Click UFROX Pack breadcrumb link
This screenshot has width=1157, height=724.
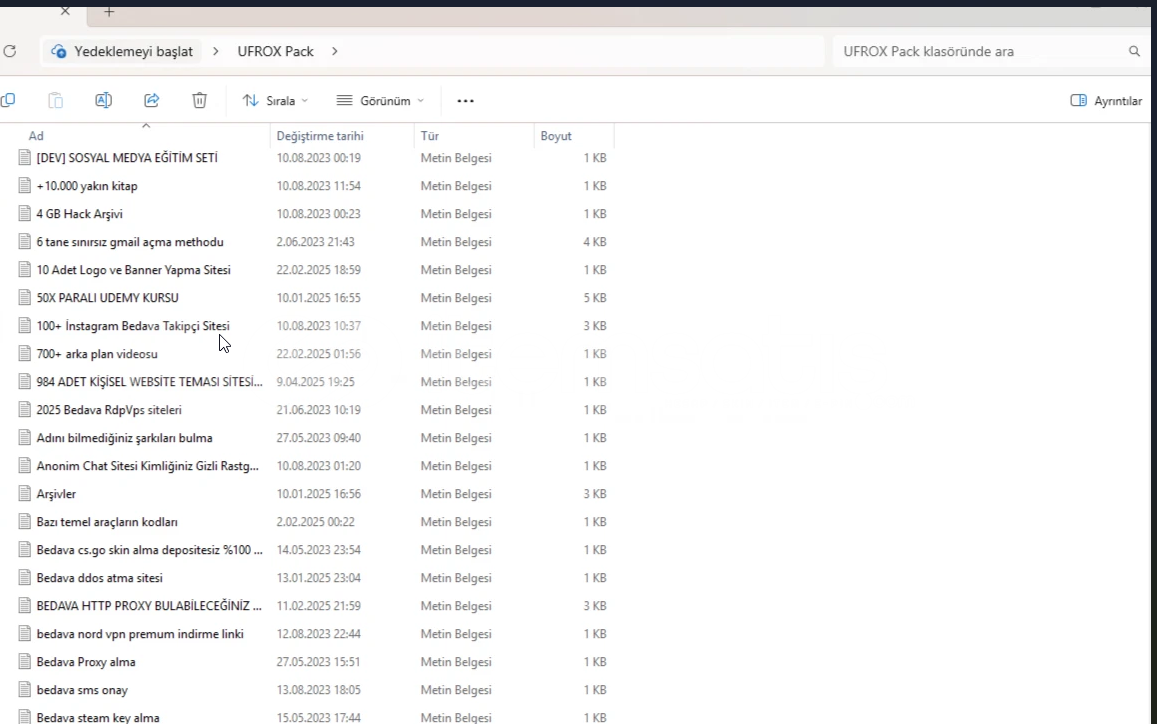click(x=275, y=51)
